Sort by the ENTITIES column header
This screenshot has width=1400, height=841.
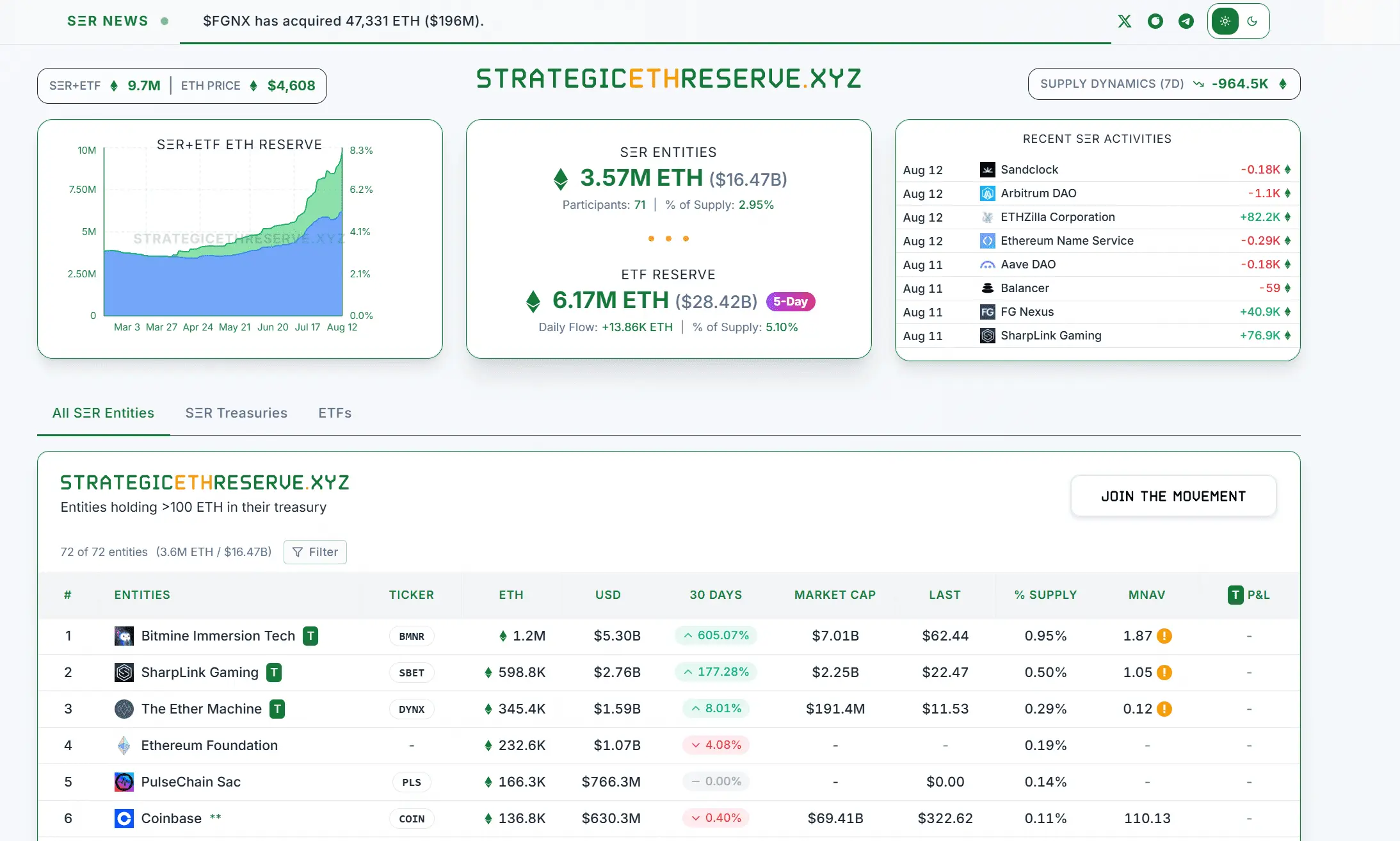coord(142,595)
